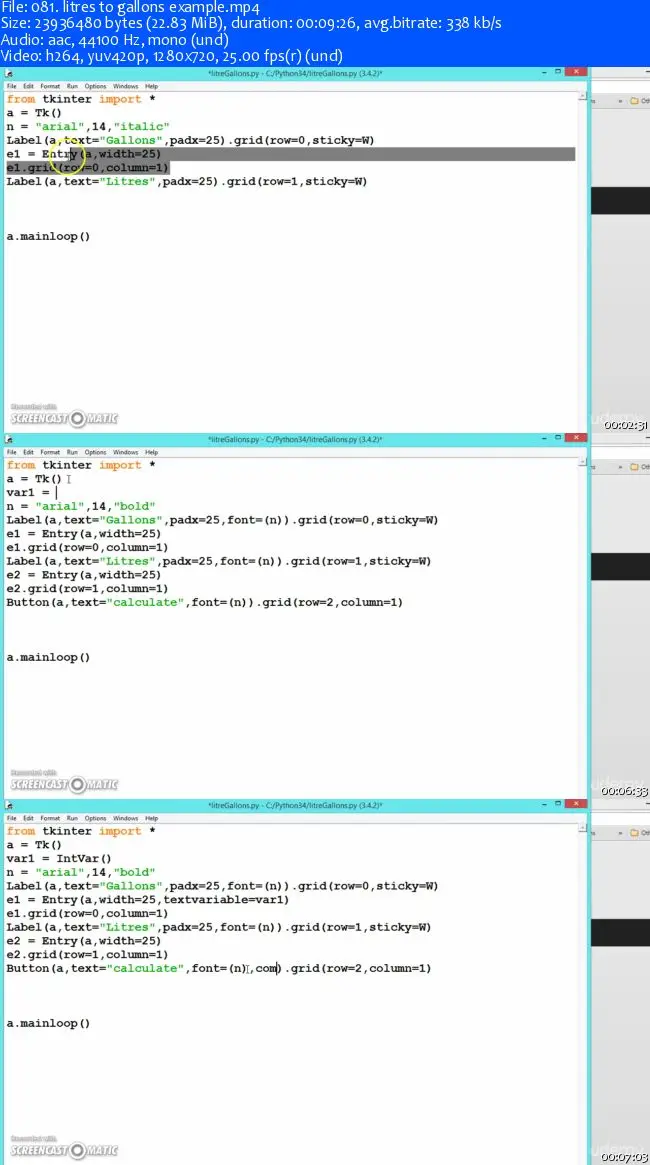The image size is (650, 1165).
Task: Open Options menu in the 00:07:03 frame window
Action: click(x=95, y=818)
